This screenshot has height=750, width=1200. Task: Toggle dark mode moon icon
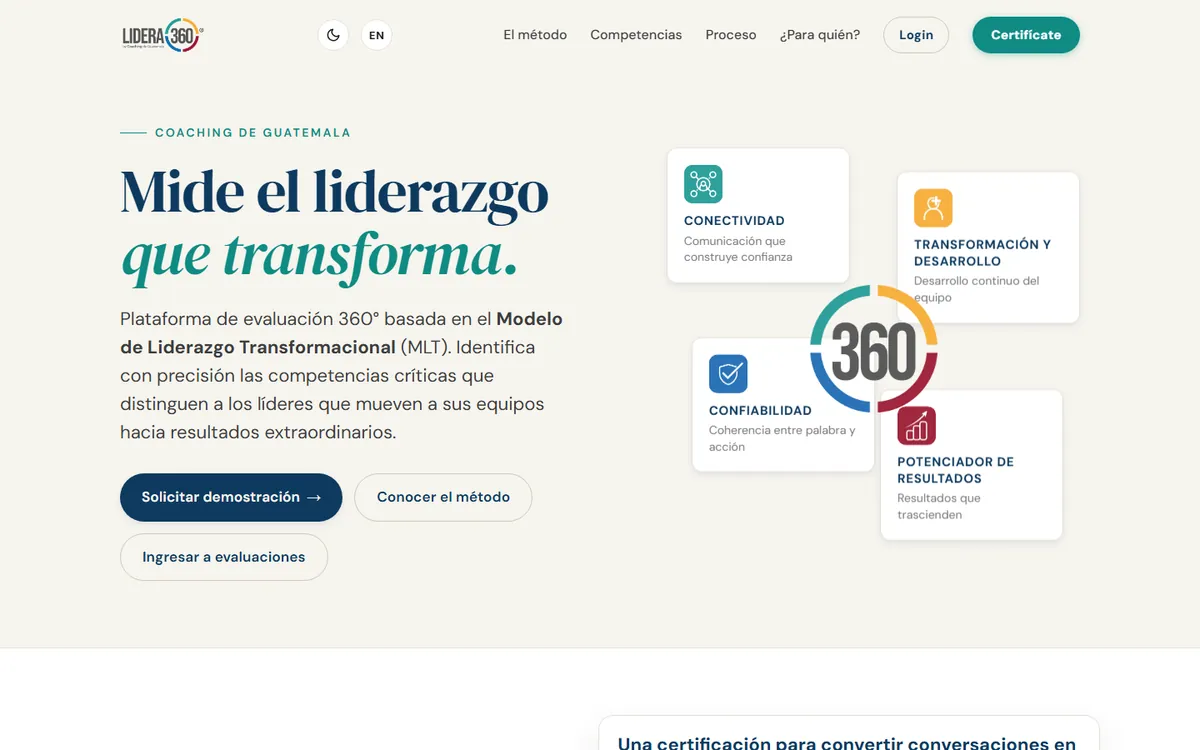pyautogui.click(x=333, y=35)
